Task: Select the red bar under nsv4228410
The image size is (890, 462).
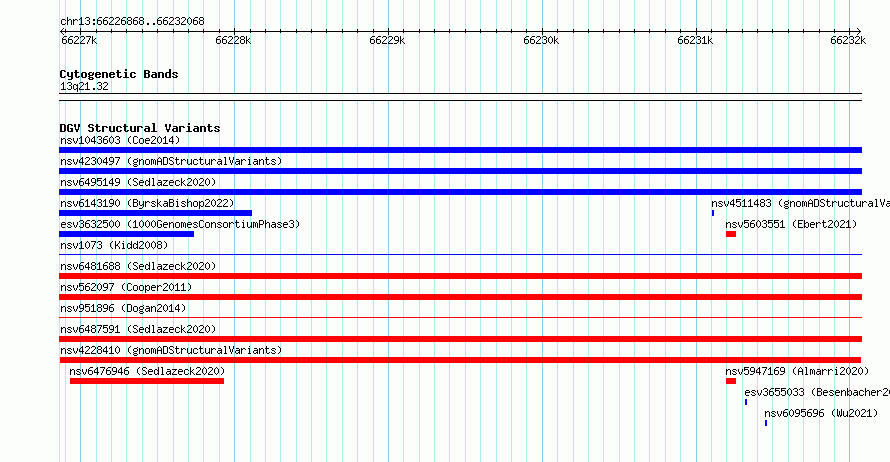Action: pos(460,360)
